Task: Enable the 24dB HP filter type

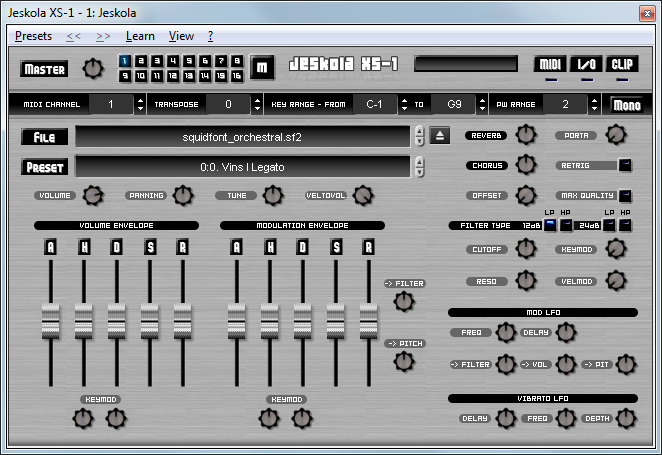Action: pos(625,225)
